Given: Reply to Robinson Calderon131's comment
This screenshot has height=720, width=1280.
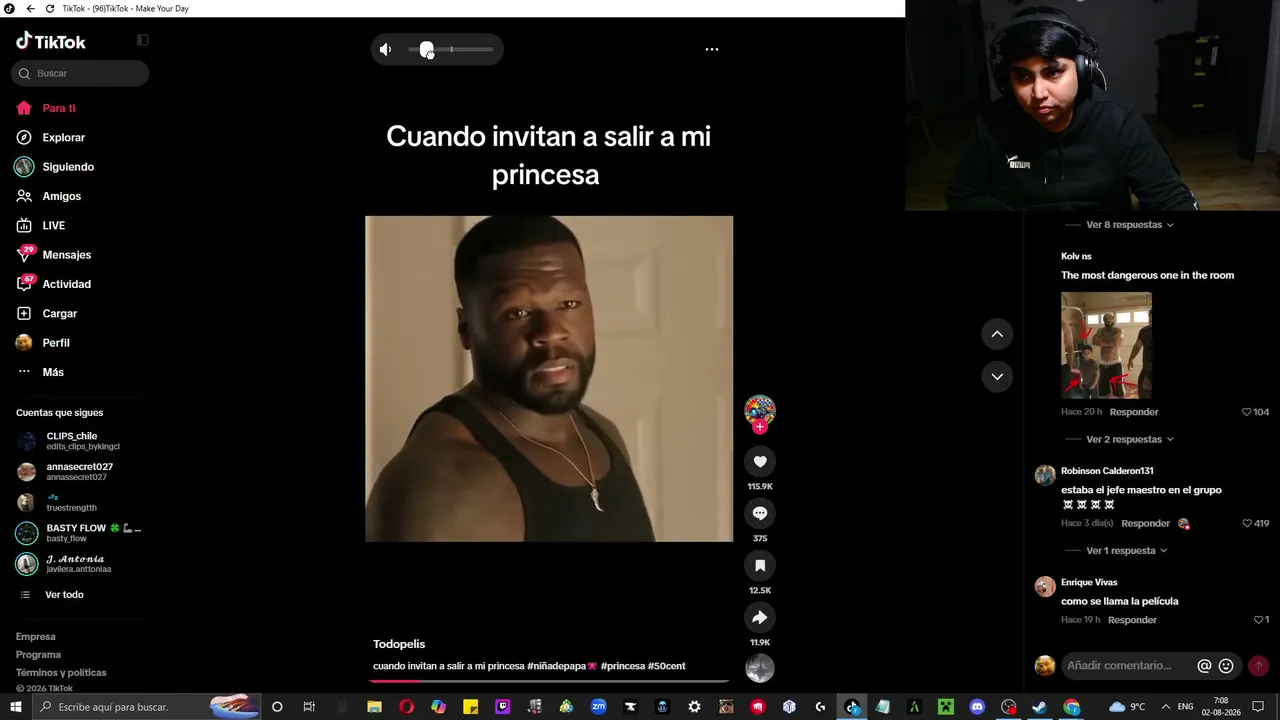Looking at the screenshot, I should 1145,524.
